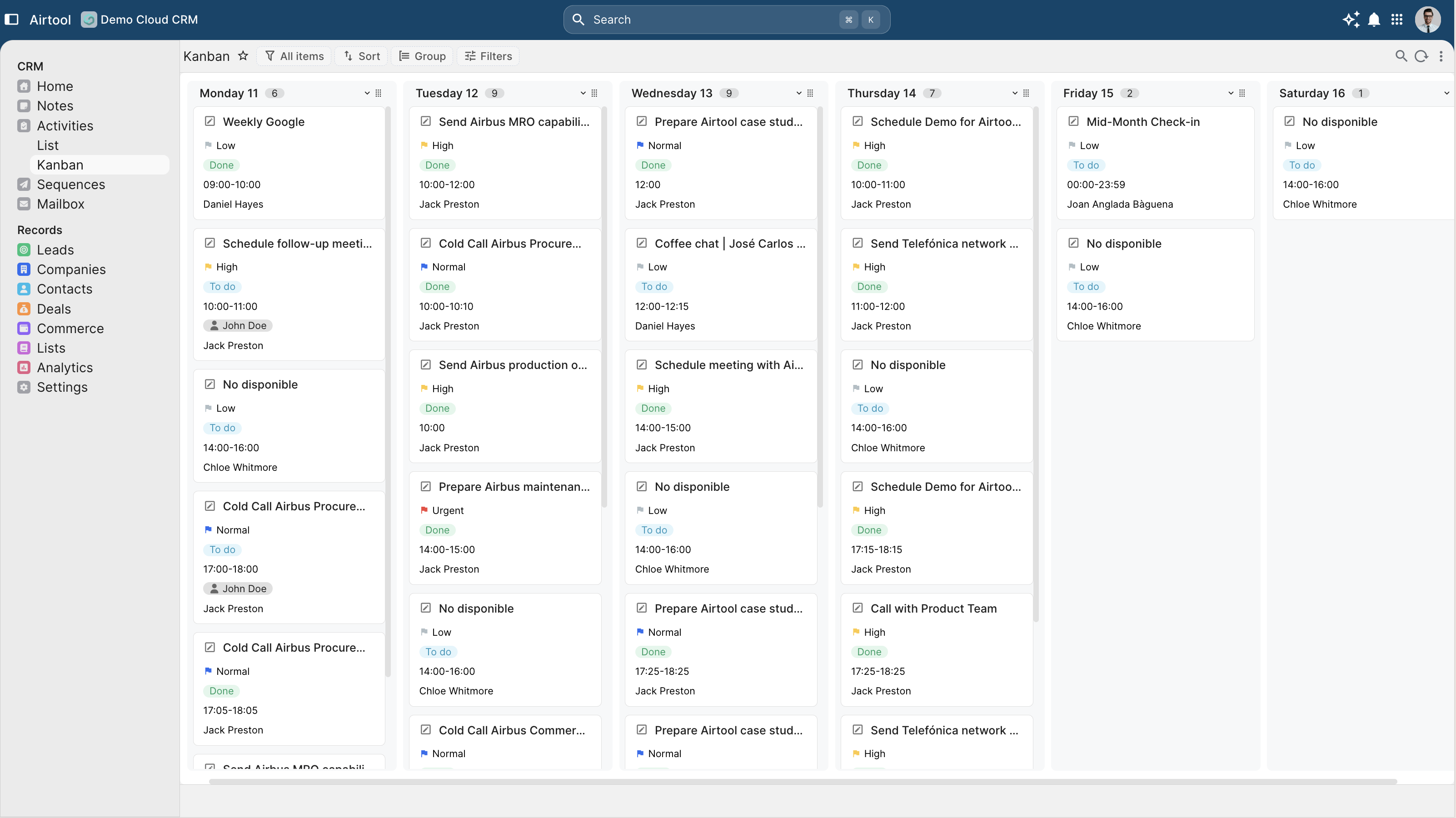Open edit icon on Call with Product Team
Screen dimensions: 1456x818
pos(858,608)
